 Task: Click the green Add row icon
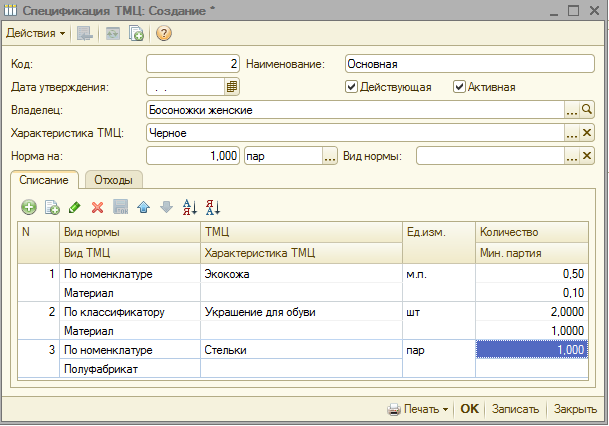point(28,207)
